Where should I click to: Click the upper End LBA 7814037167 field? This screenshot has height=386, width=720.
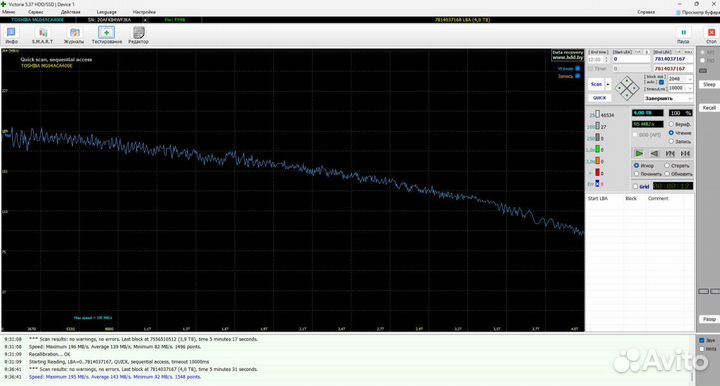point(673,59)
